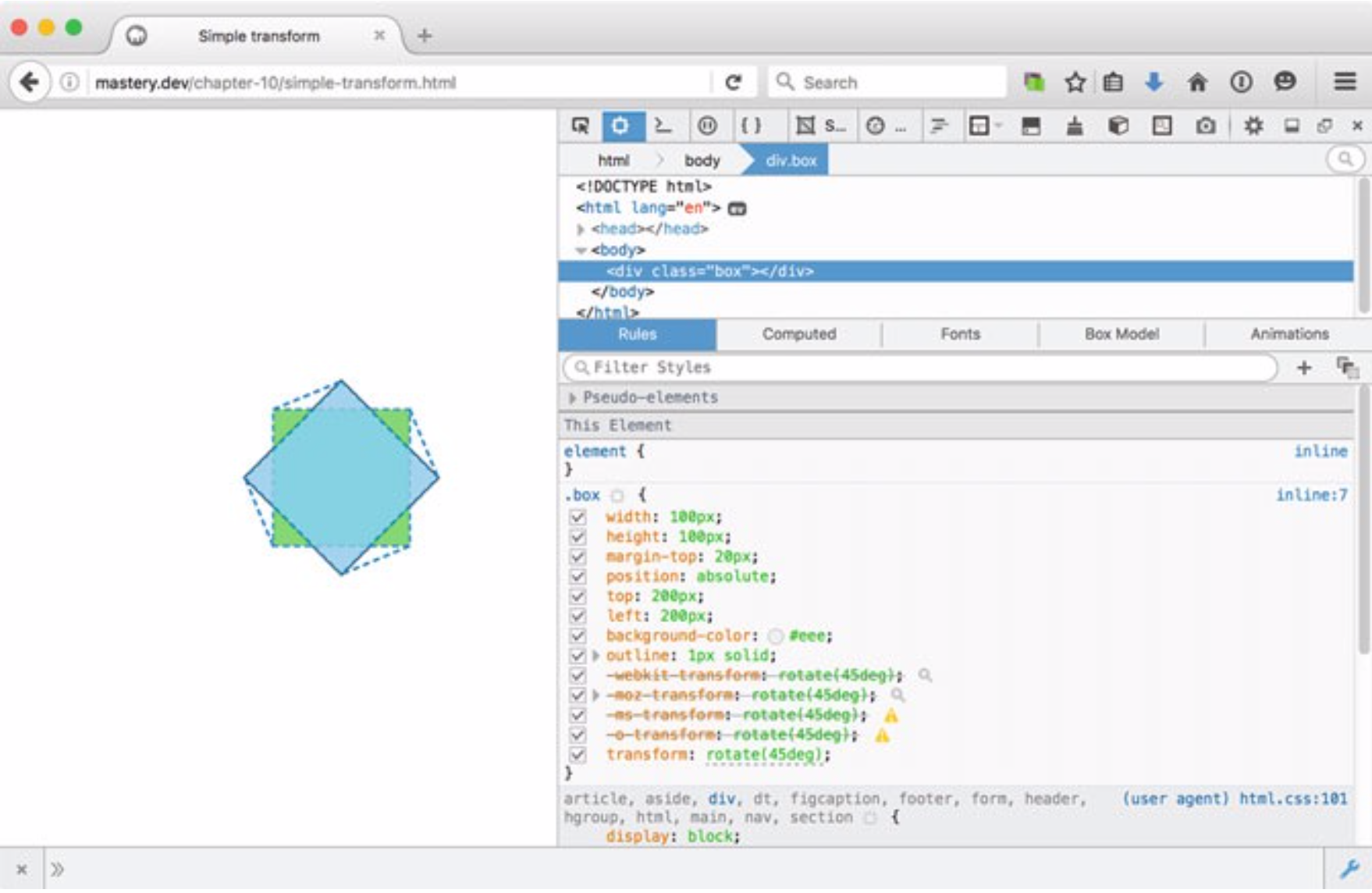This screenshot has height=893, width=1372.
Task: Select the Inspector panel icon
Action: [x=620, y=126]
